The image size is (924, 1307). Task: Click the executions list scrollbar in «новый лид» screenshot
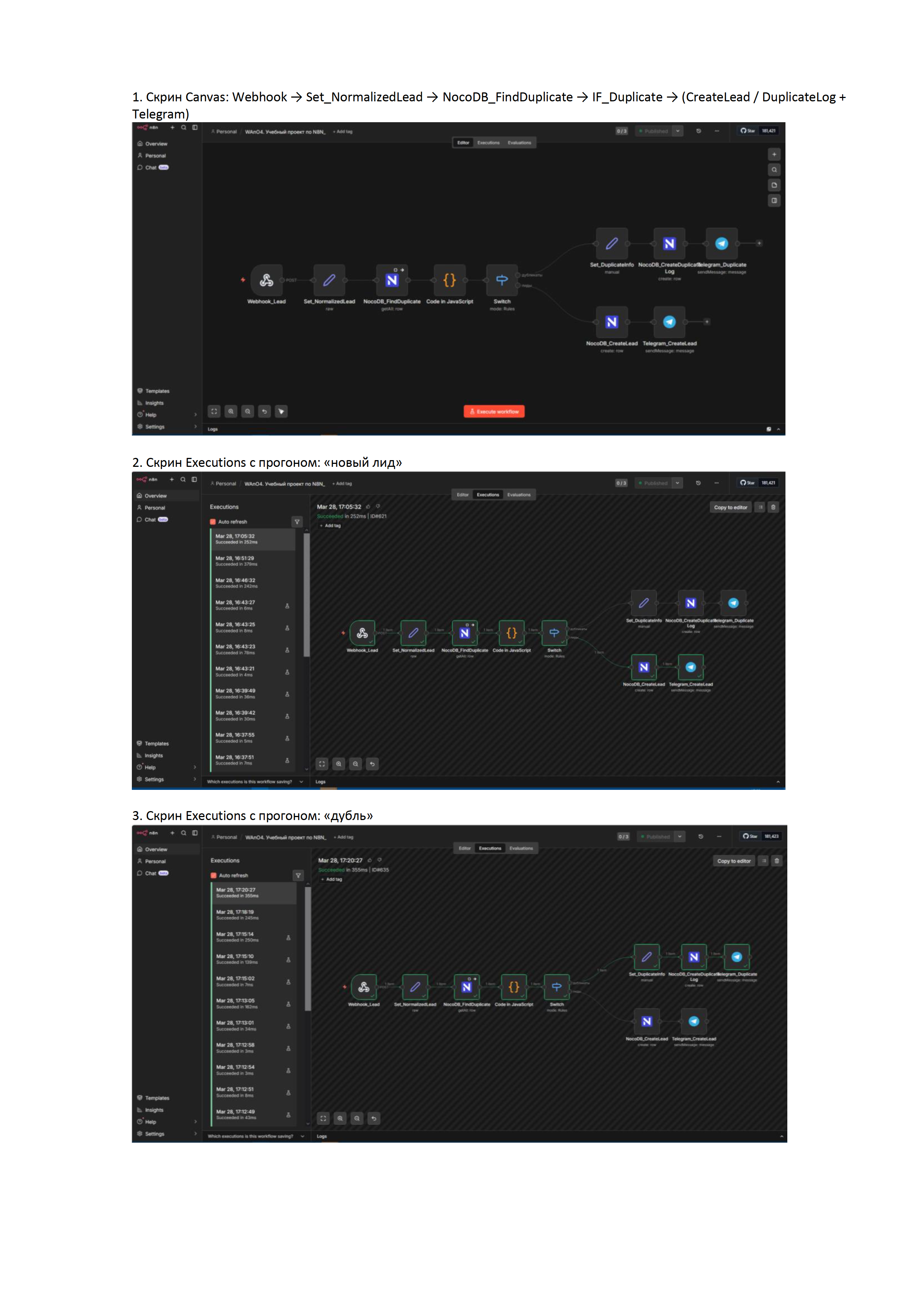click(x=306, y=595)
